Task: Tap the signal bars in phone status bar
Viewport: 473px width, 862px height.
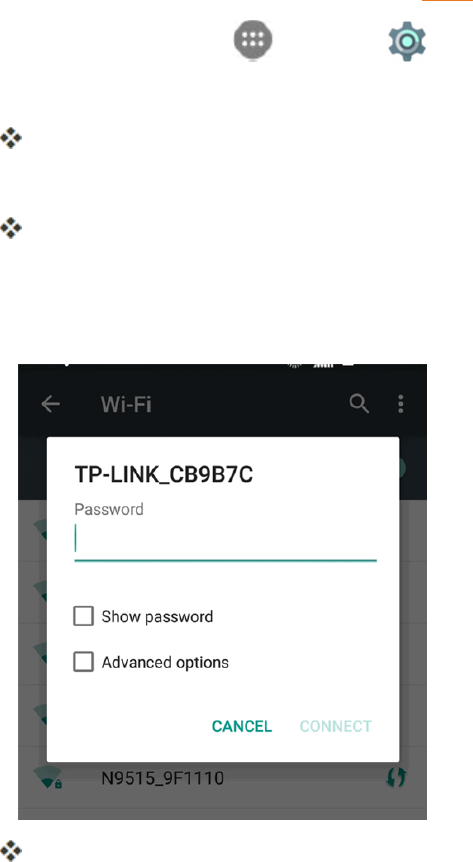Action: [321, 364]
